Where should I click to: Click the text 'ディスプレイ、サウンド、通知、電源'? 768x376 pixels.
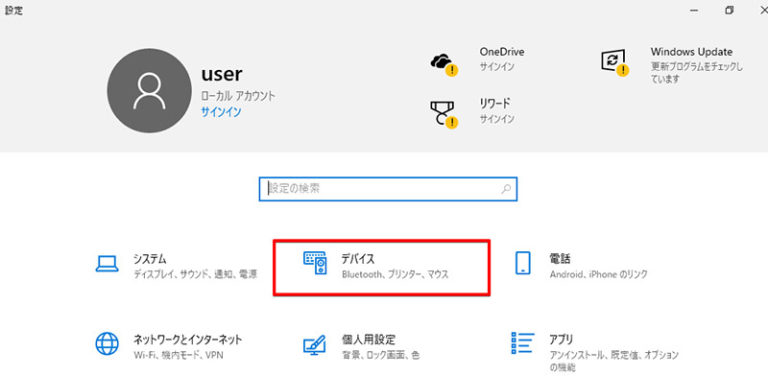click(195, 275)
